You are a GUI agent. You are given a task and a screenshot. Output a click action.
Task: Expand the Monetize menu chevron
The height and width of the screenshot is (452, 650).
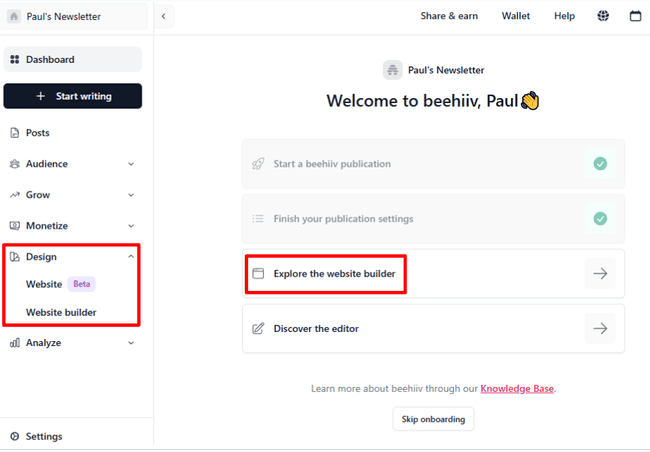[131, 226]
